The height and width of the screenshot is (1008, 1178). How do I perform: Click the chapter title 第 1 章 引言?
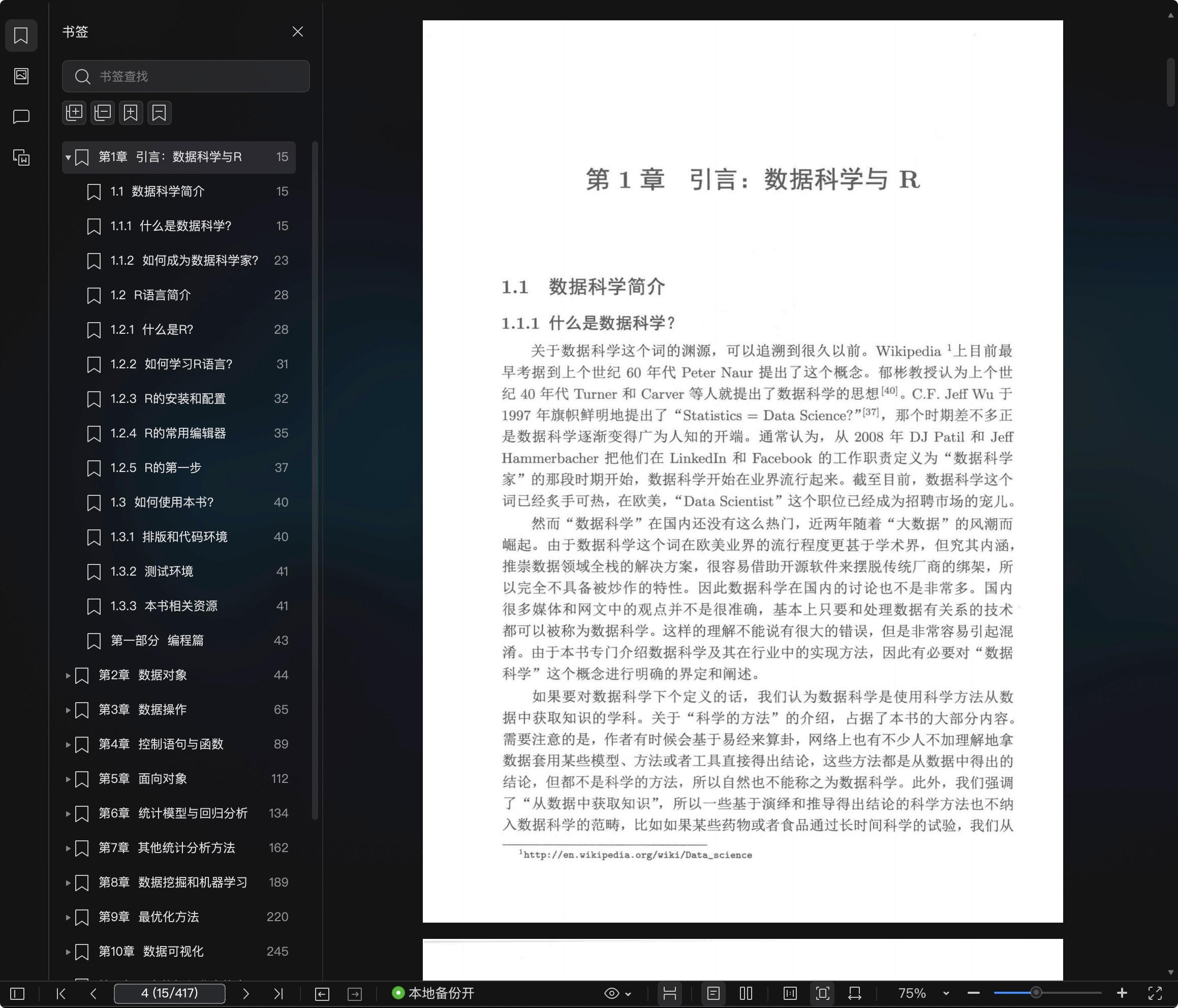(753, 179)
